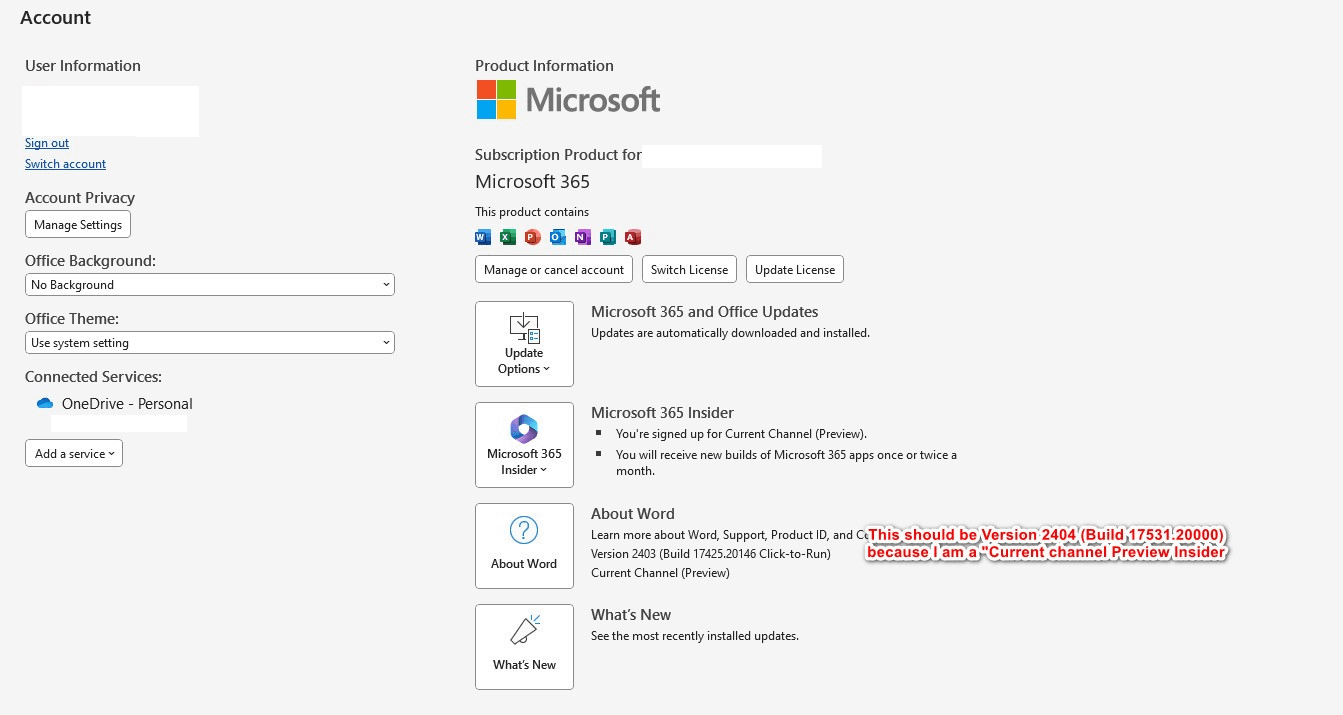Click the Microsoft four-square logo
The height and width of the screenshot is (715, 1343).
click(496, 99)
